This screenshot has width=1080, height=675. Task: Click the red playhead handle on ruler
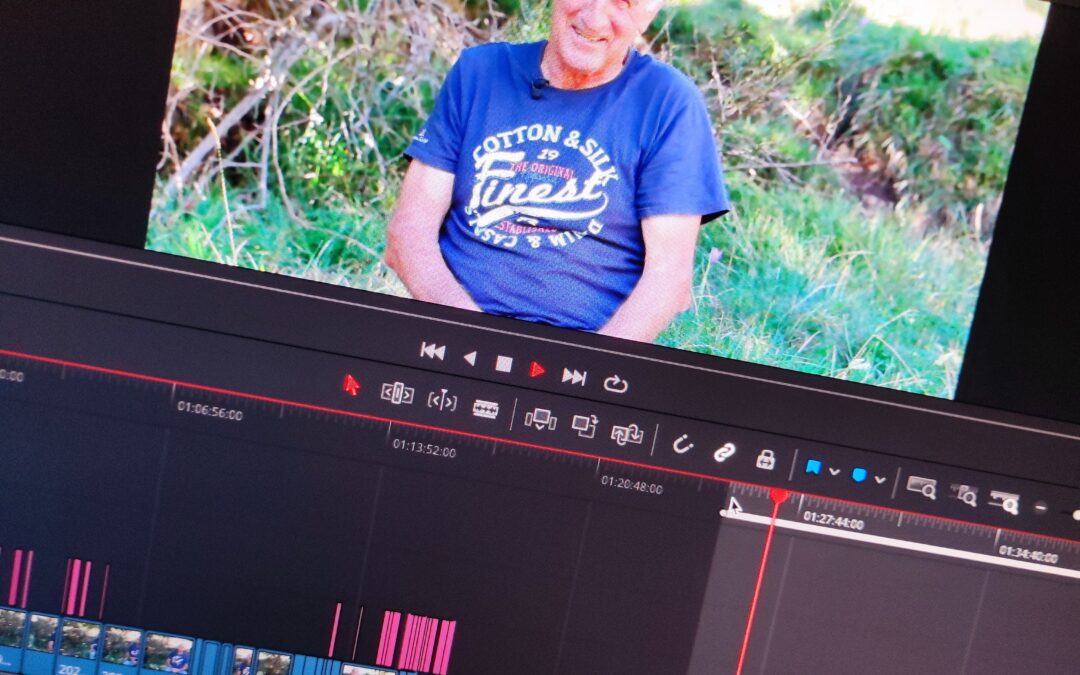click(779, 496)
